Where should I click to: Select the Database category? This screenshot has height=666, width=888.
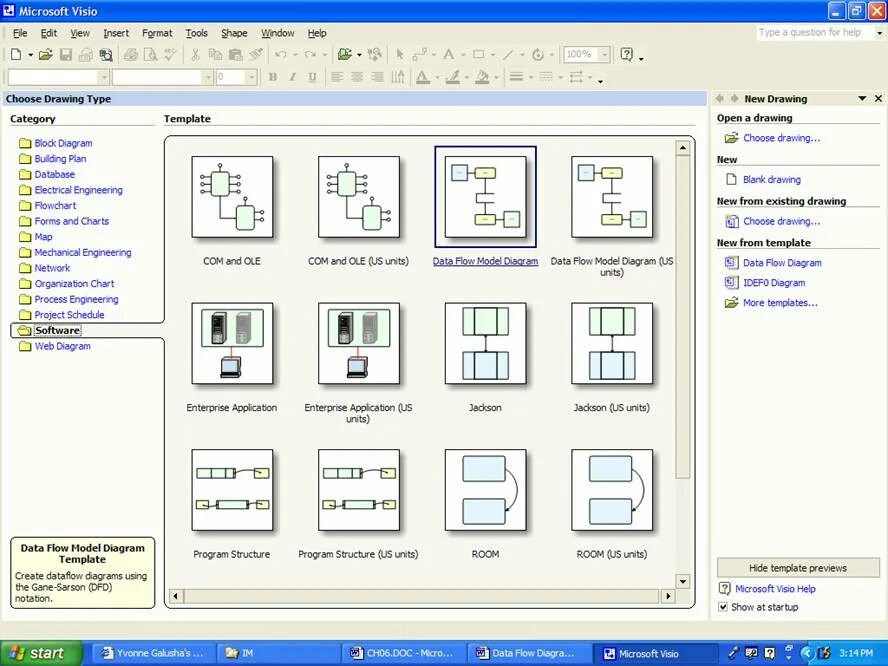coord(54,174)
